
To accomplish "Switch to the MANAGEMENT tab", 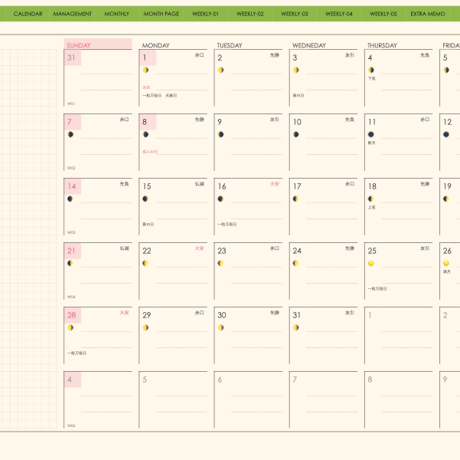I will point(72,14).
